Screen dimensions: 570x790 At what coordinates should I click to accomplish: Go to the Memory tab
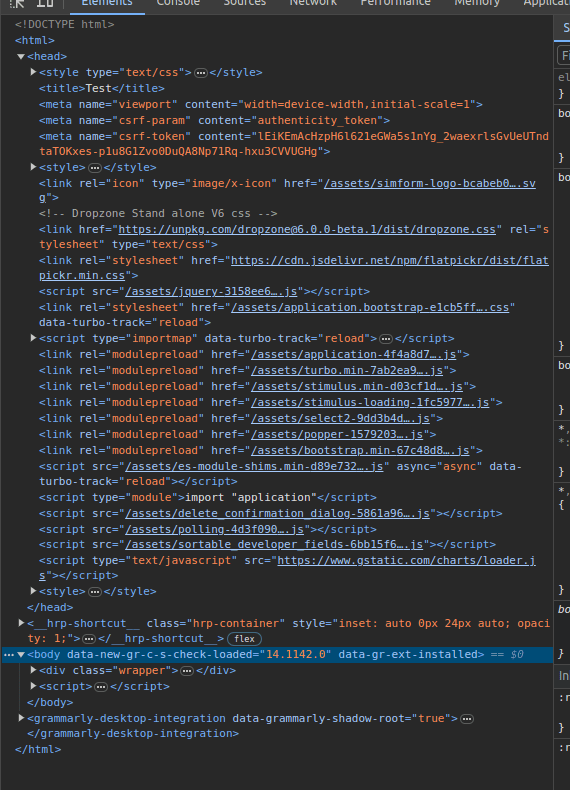477,4
